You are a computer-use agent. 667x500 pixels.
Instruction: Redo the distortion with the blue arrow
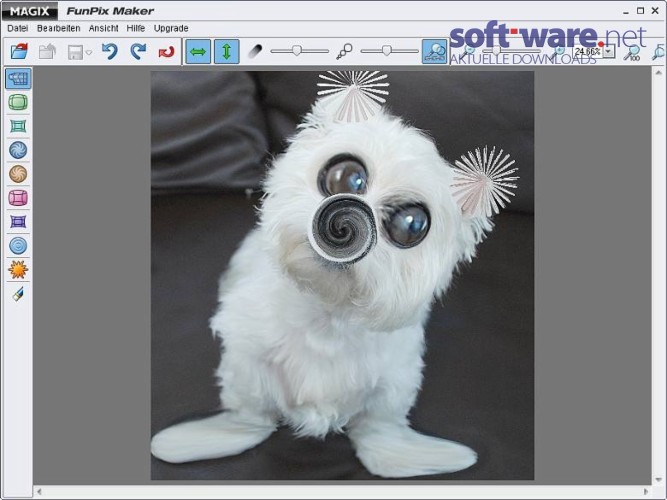tap(138, 51)
